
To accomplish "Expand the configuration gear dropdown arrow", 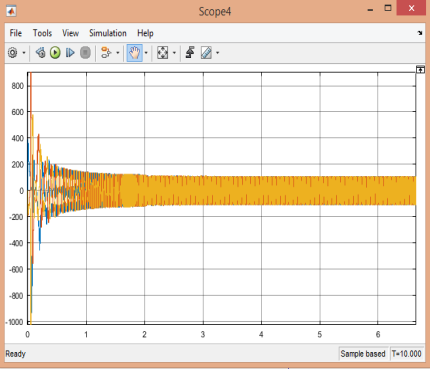I will (24, 53).
